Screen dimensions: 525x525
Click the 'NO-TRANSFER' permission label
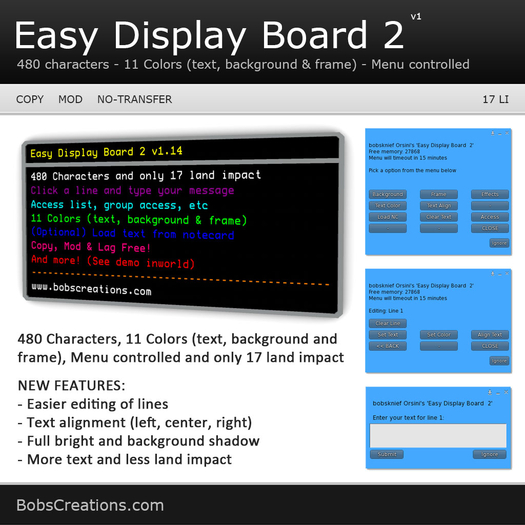click(x=135, y=99)
